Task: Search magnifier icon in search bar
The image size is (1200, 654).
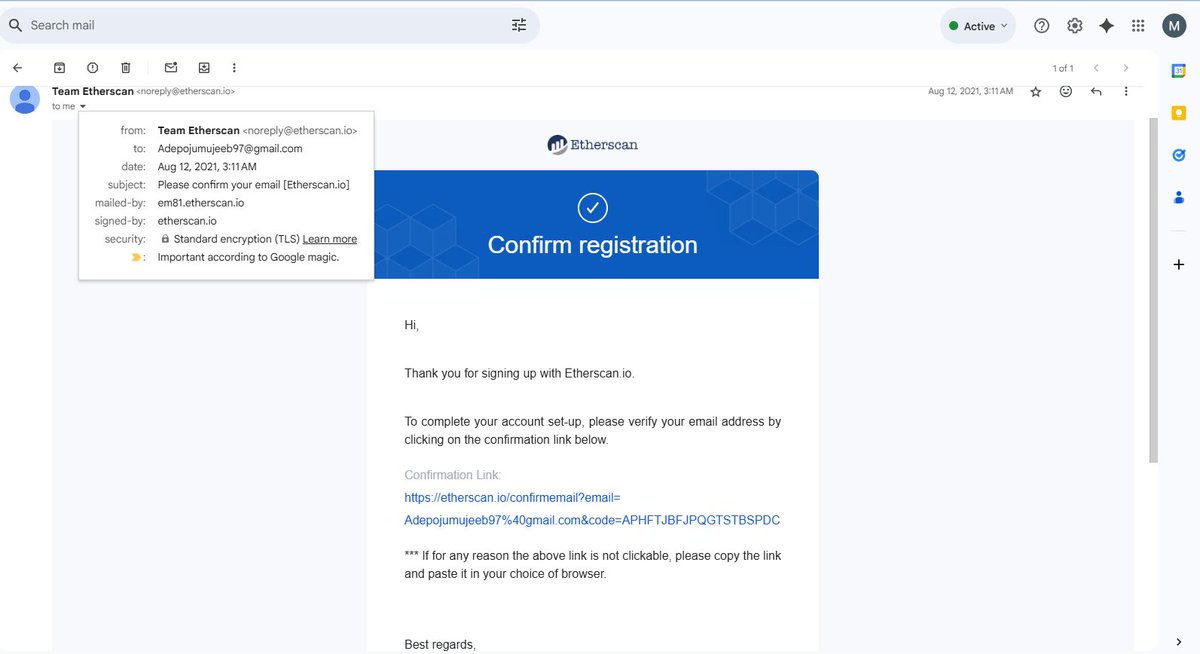Action: 15,25
